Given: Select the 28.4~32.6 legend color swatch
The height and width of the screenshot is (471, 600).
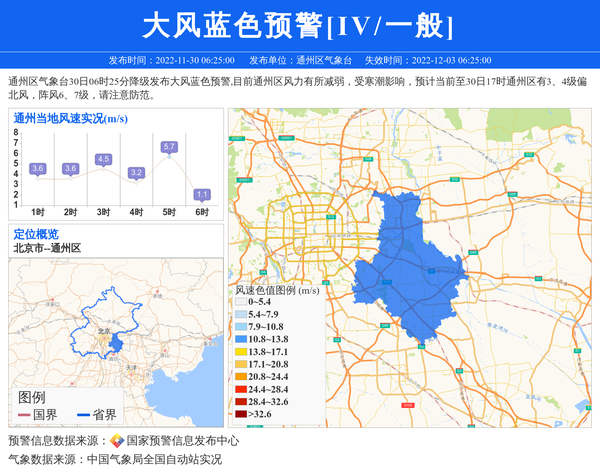Looking at the screenshot, I should 241,402.
